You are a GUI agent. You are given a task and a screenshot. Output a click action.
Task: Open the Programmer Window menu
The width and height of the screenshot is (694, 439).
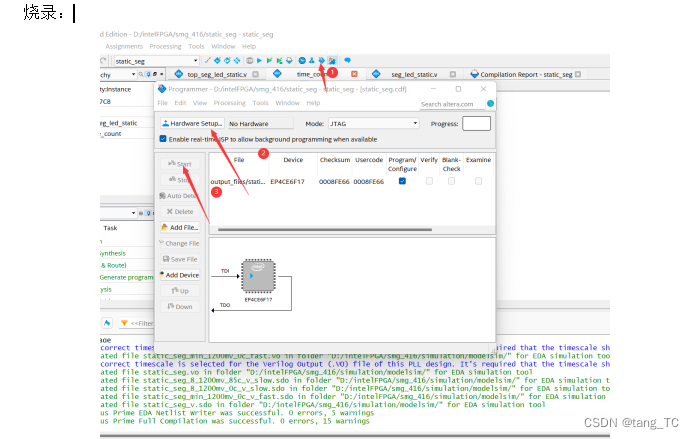pos(288,103)
